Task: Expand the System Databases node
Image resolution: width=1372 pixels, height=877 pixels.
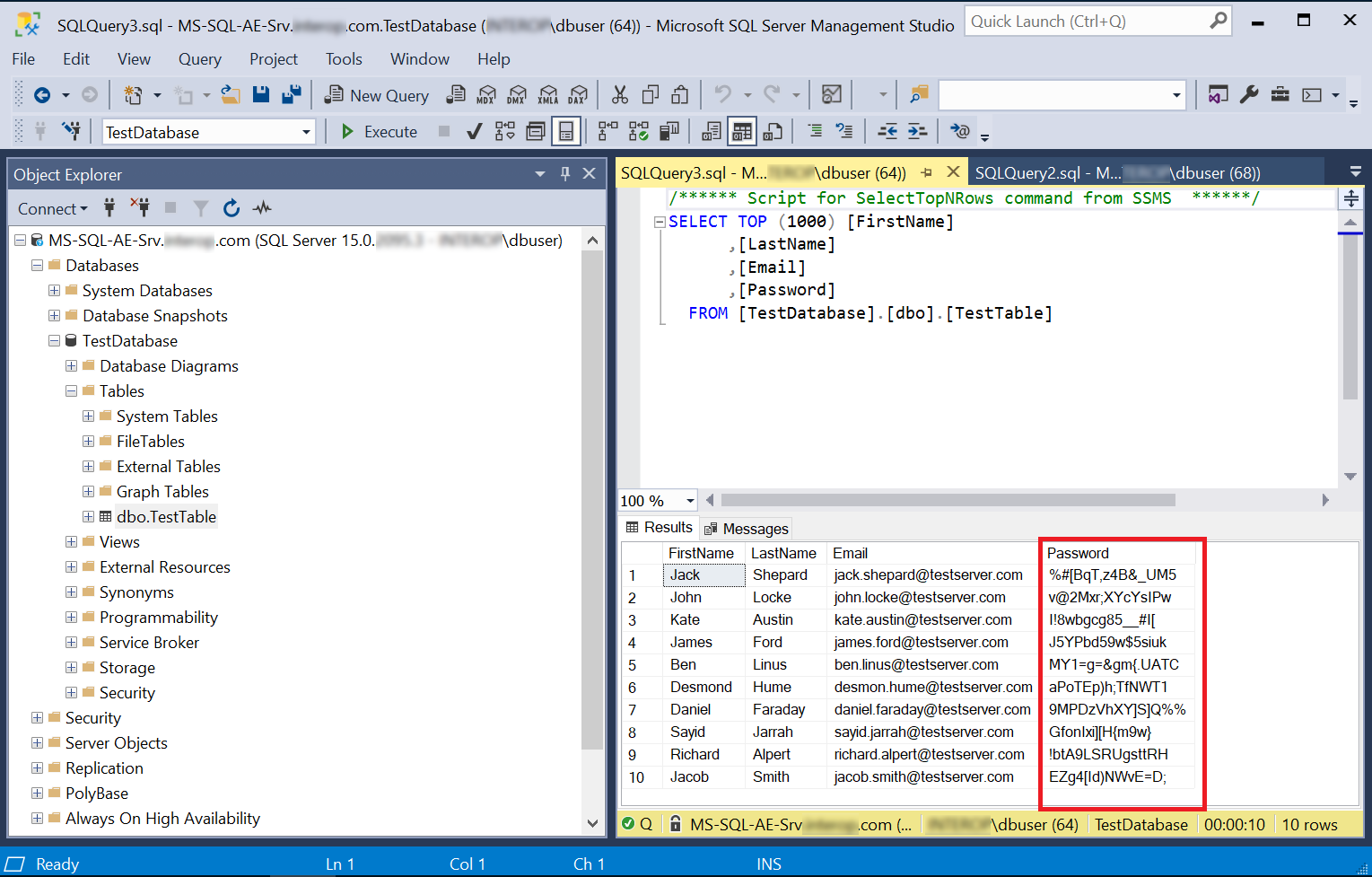Action: click(54, 291)
